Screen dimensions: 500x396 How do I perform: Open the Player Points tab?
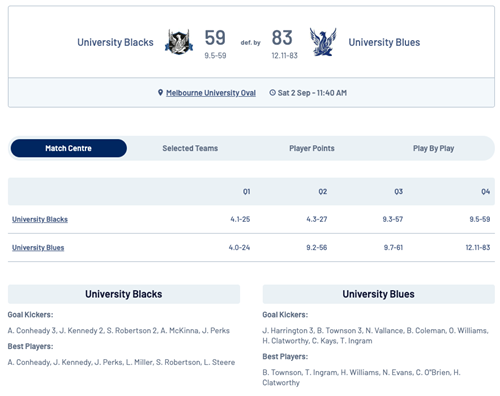pos(312,148)
